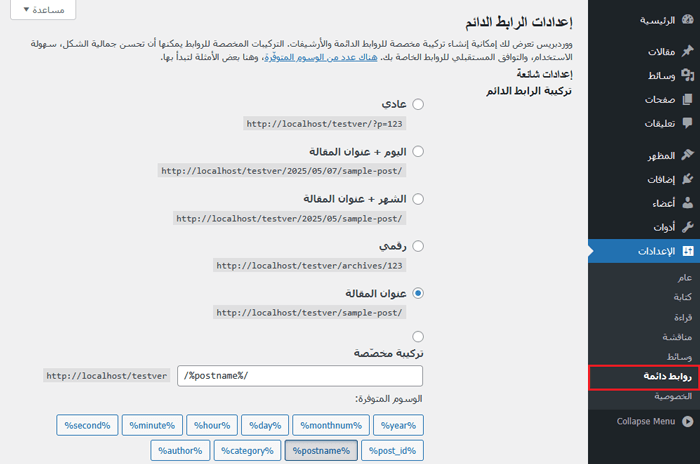Click the plugin icon beside إضافات
Image resolution: width=700 pixels, height=464 pixels.
(688, 179)
